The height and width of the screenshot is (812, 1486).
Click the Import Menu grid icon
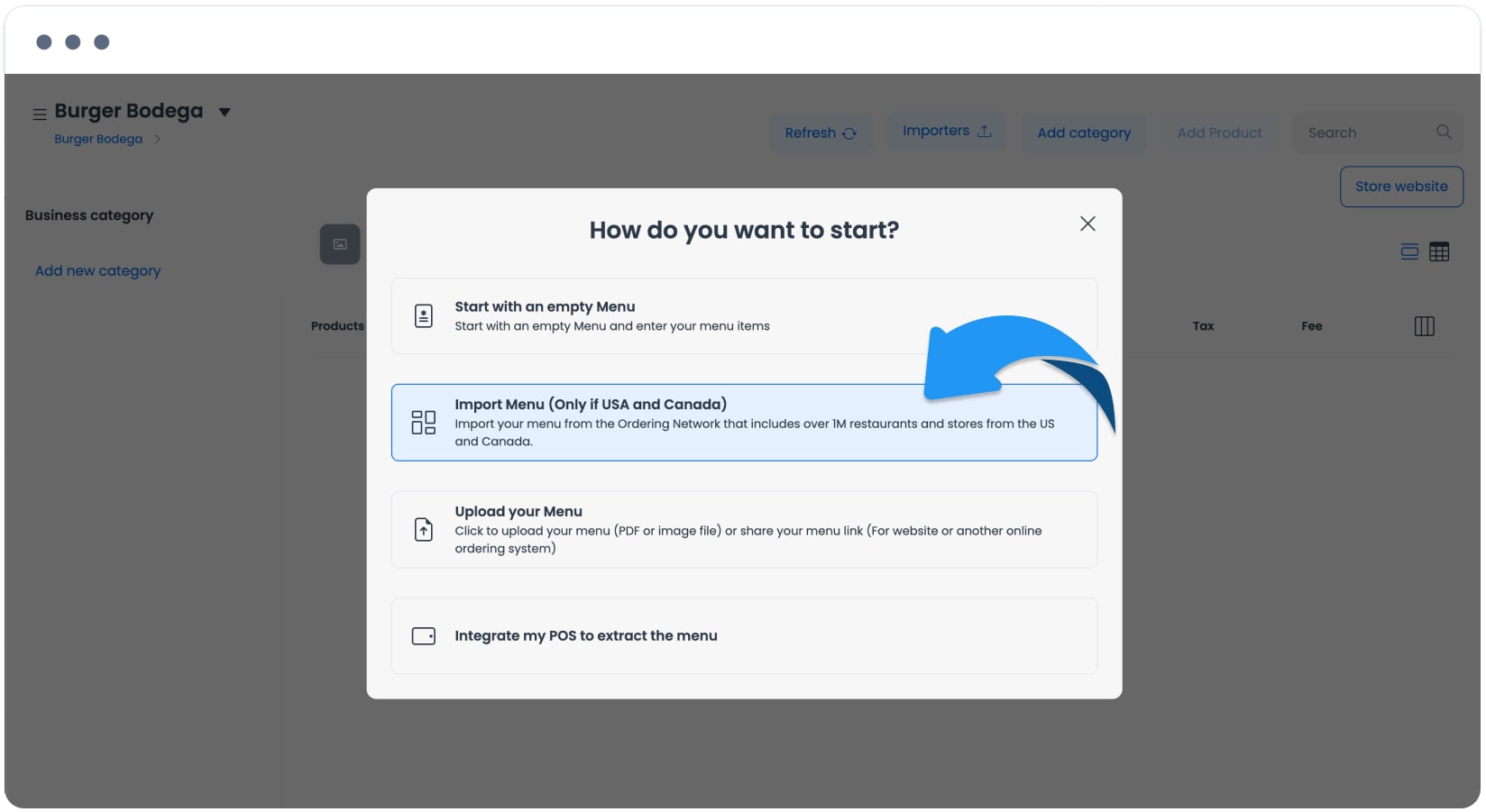[423, 423]
